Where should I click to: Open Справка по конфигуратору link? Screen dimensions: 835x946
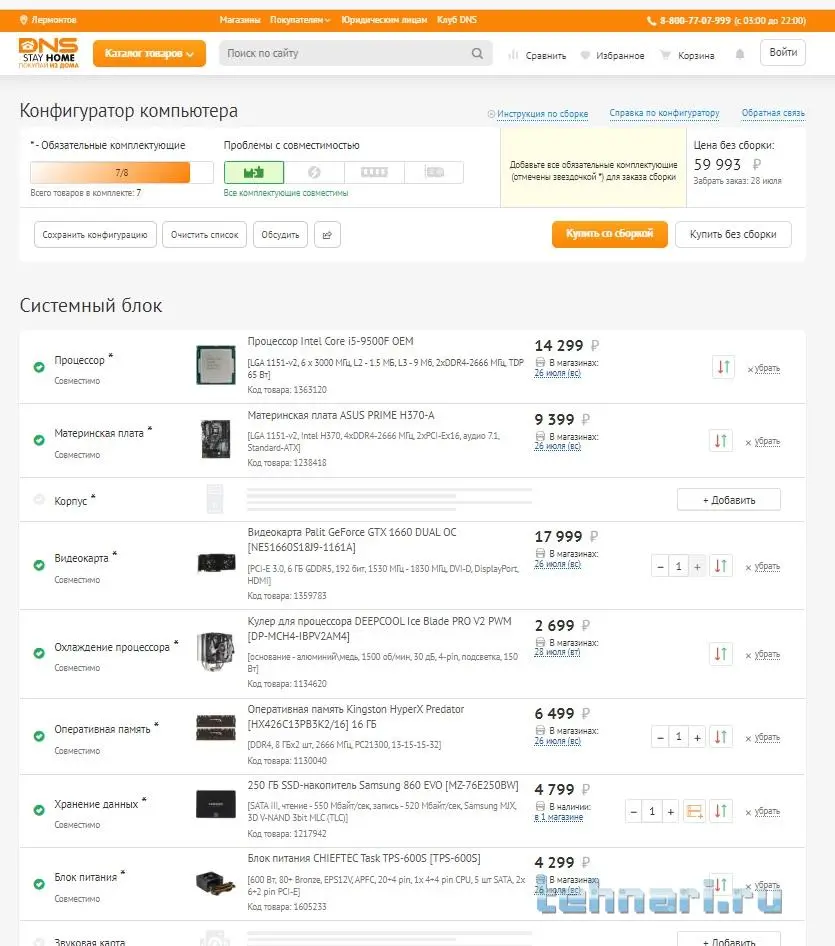click(x=664, y=113)
